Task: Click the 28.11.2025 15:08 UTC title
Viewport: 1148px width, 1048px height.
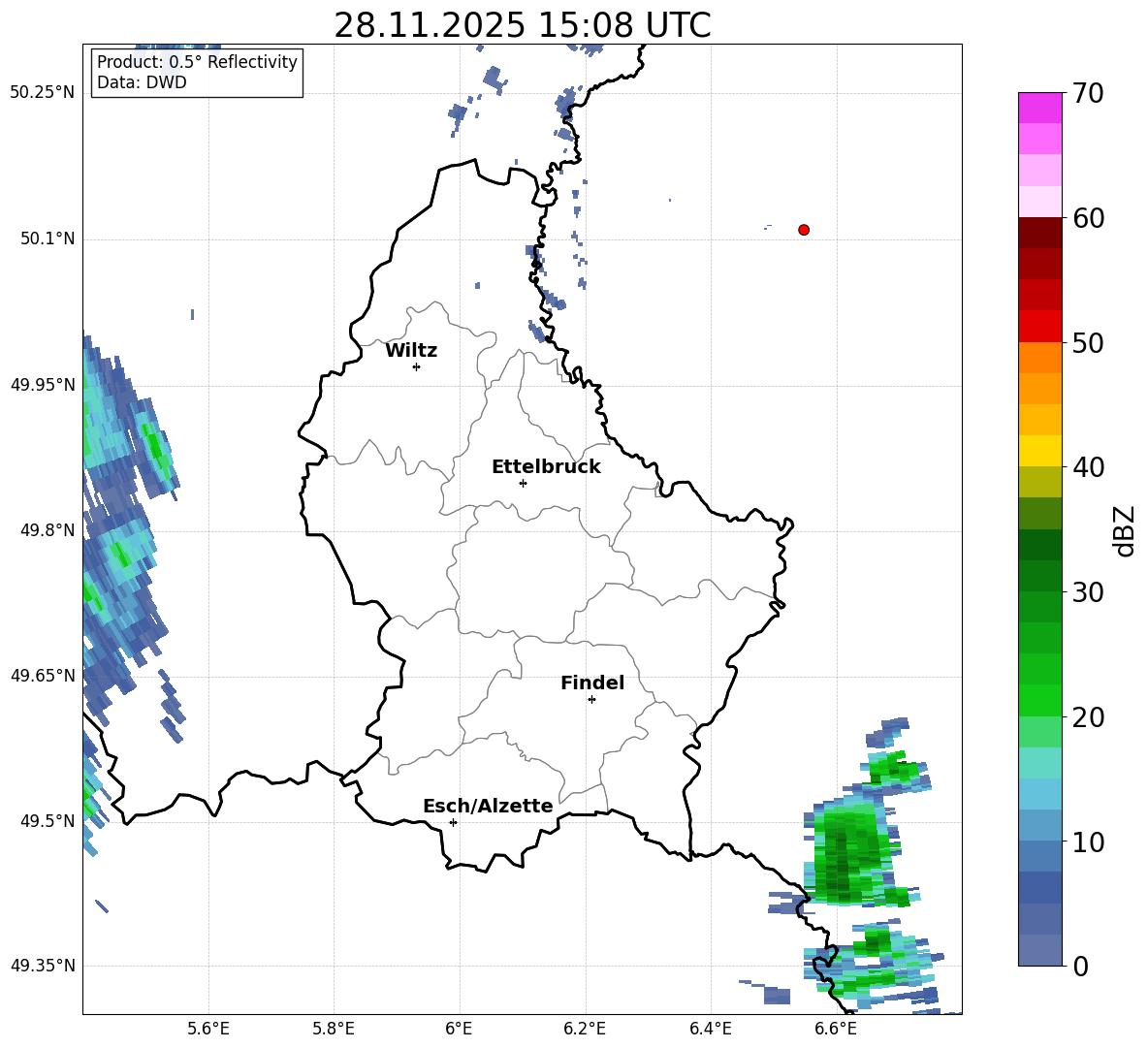Action: (x=523, y=25)
